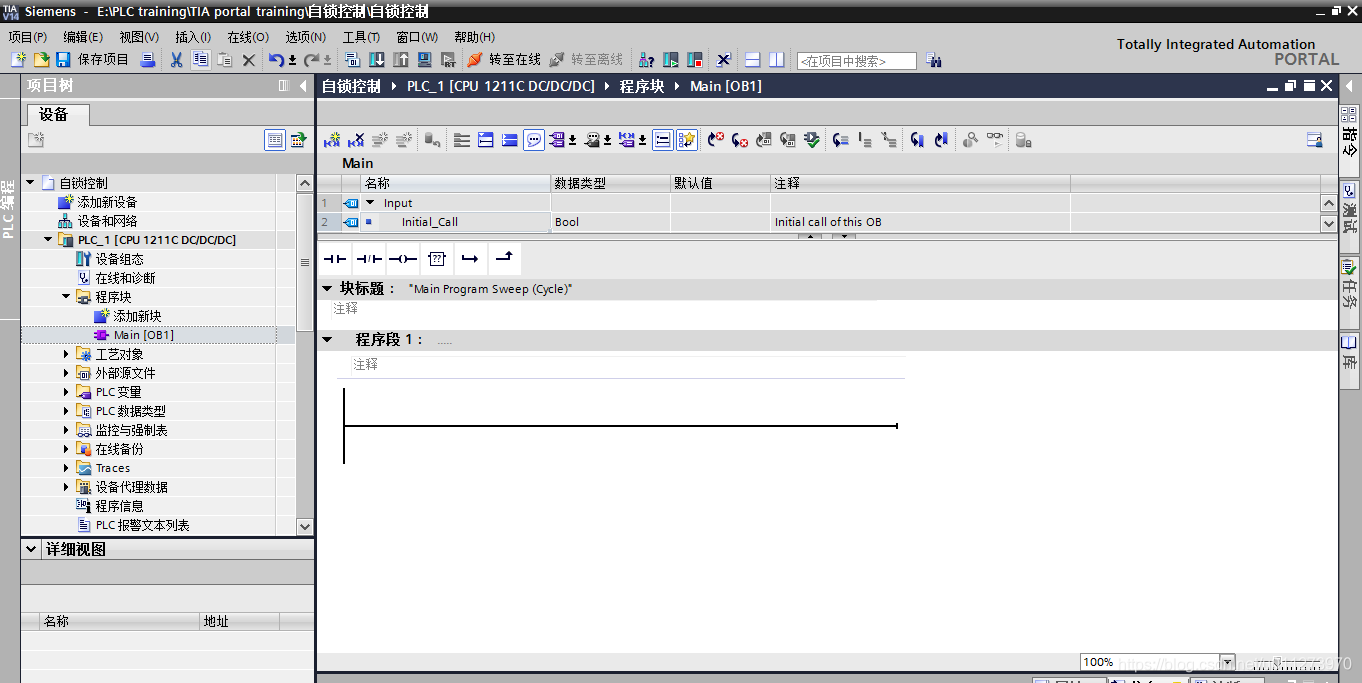Delete network icon in editor toolbar
Screen dimensions: 1362x683
point(356,141)
